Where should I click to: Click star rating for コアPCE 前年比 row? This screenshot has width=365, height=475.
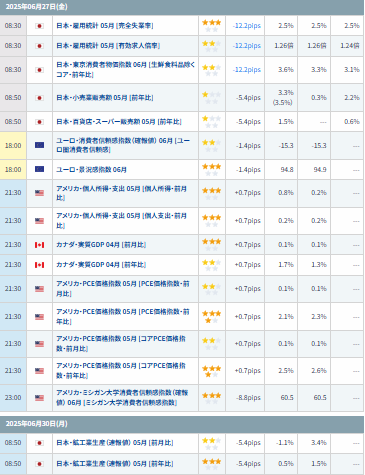[x=212, y=371]
